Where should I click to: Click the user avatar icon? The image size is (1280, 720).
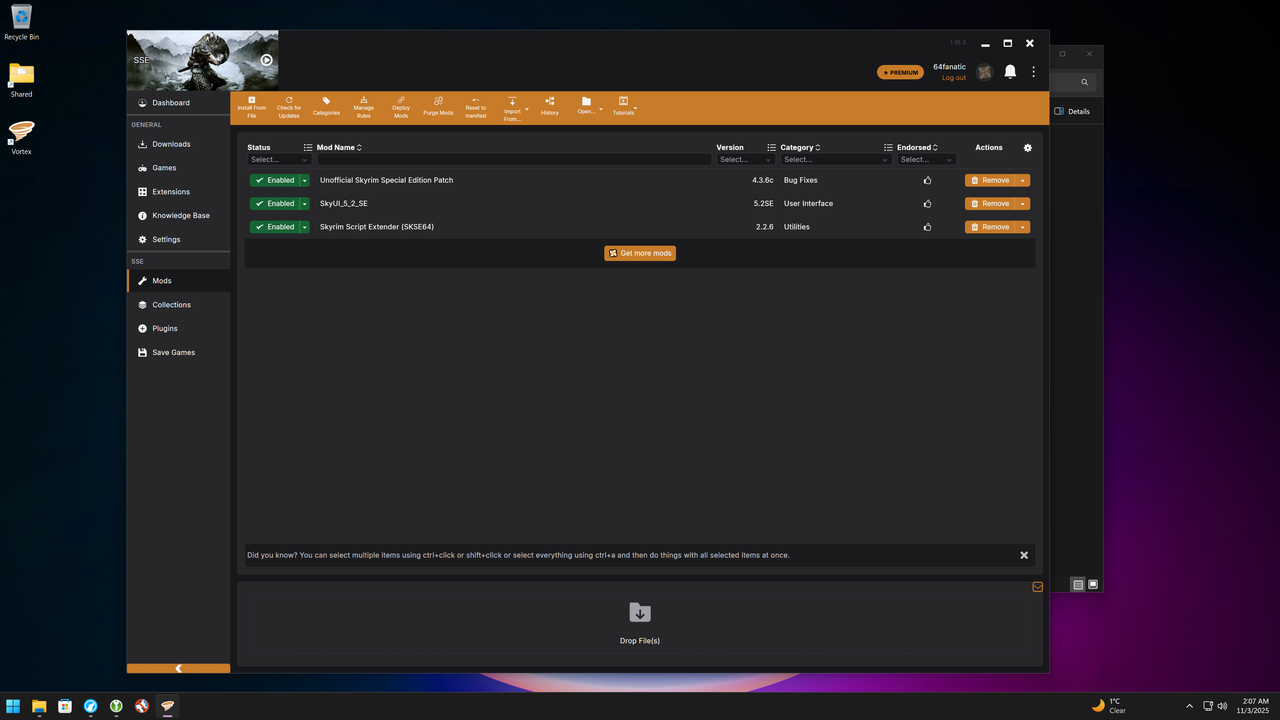[985, 72]
